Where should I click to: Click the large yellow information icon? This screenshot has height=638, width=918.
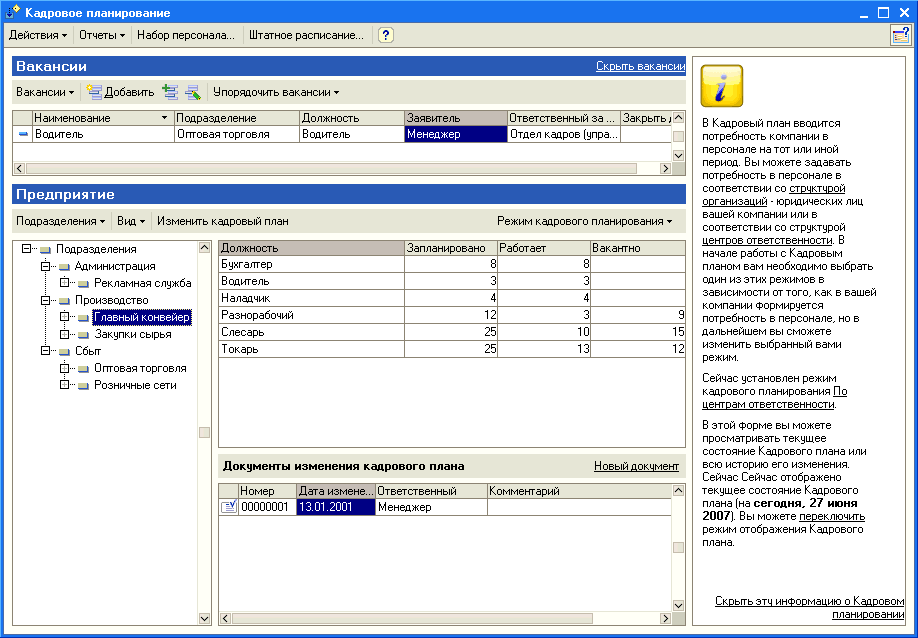click(x=722, y=86)
